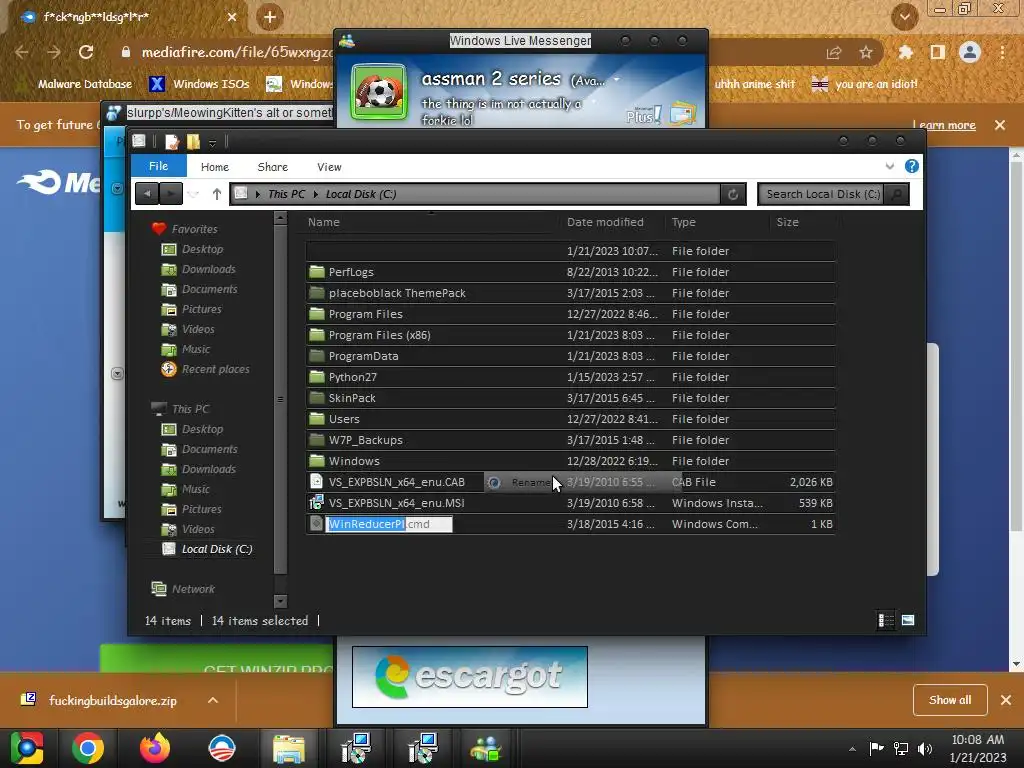
Task: Open a new Chrome tab
Action: point(269,17)
